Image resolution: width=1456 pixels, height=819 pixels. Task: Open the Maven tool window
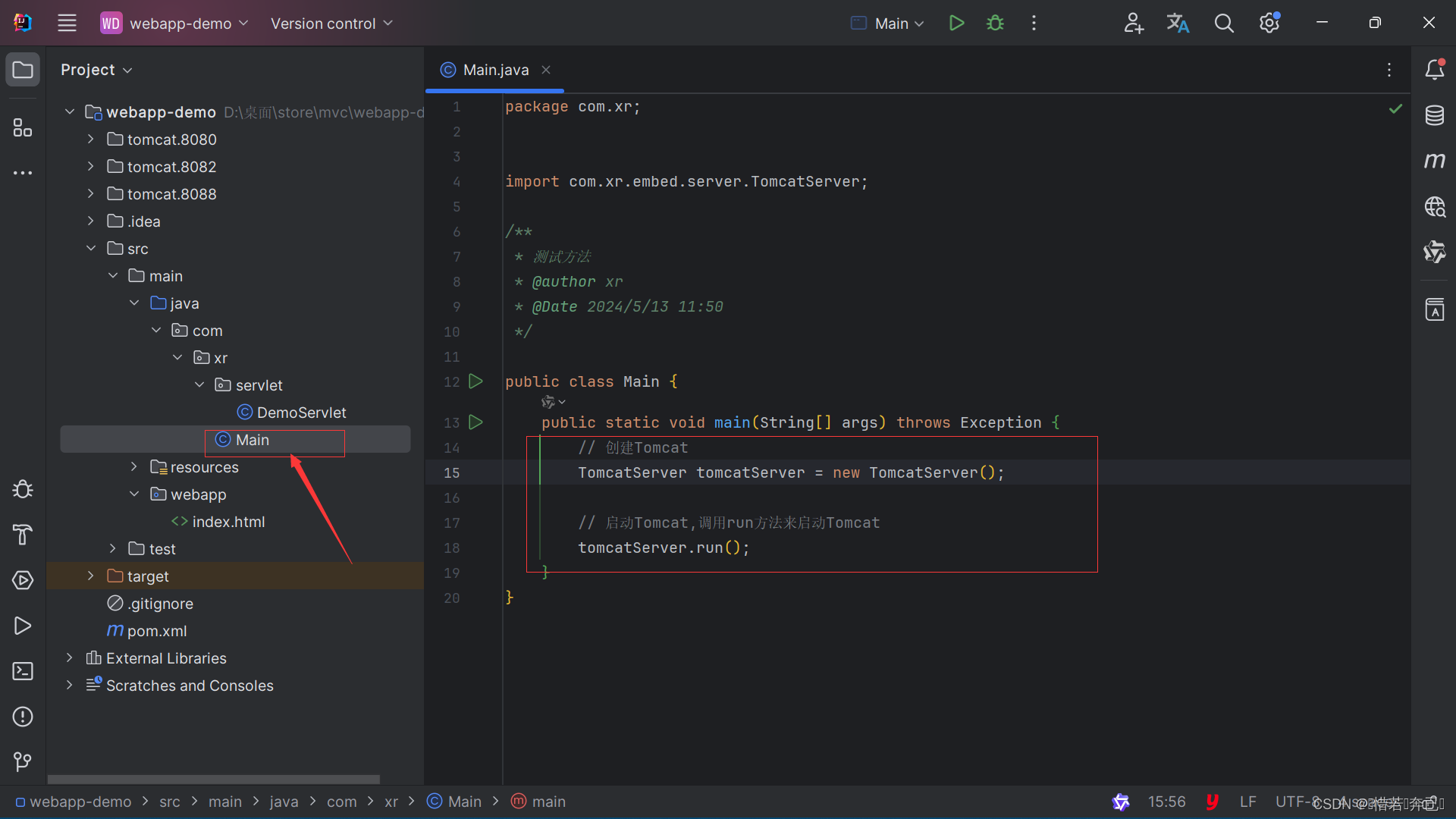coord(1434,161)
